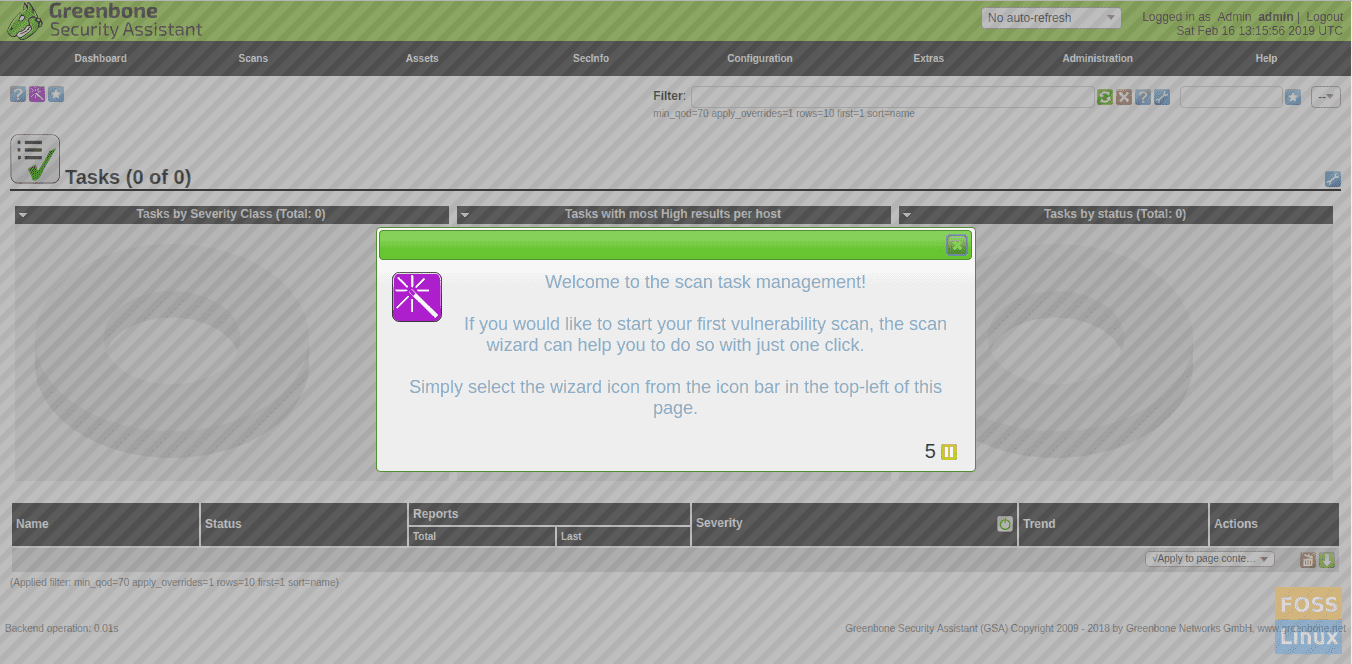Click the Tasks list checkmark icon
The width and height of the screenshot is (1352, 664).
click(x=35, y=159)
